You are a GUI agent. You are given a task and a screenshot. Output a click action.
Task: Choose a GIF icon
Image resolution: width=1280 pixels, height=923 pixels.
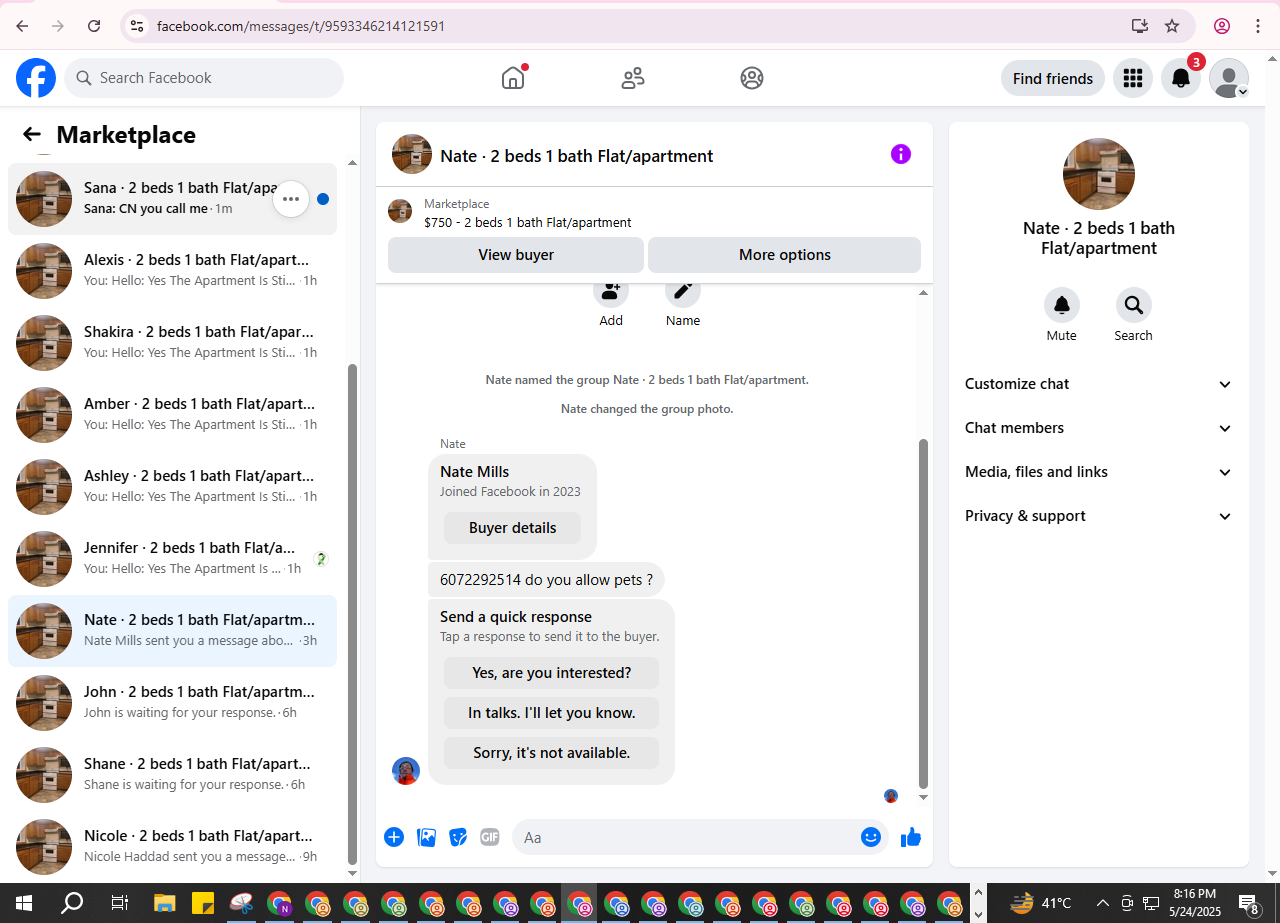[x=489, y=837]
